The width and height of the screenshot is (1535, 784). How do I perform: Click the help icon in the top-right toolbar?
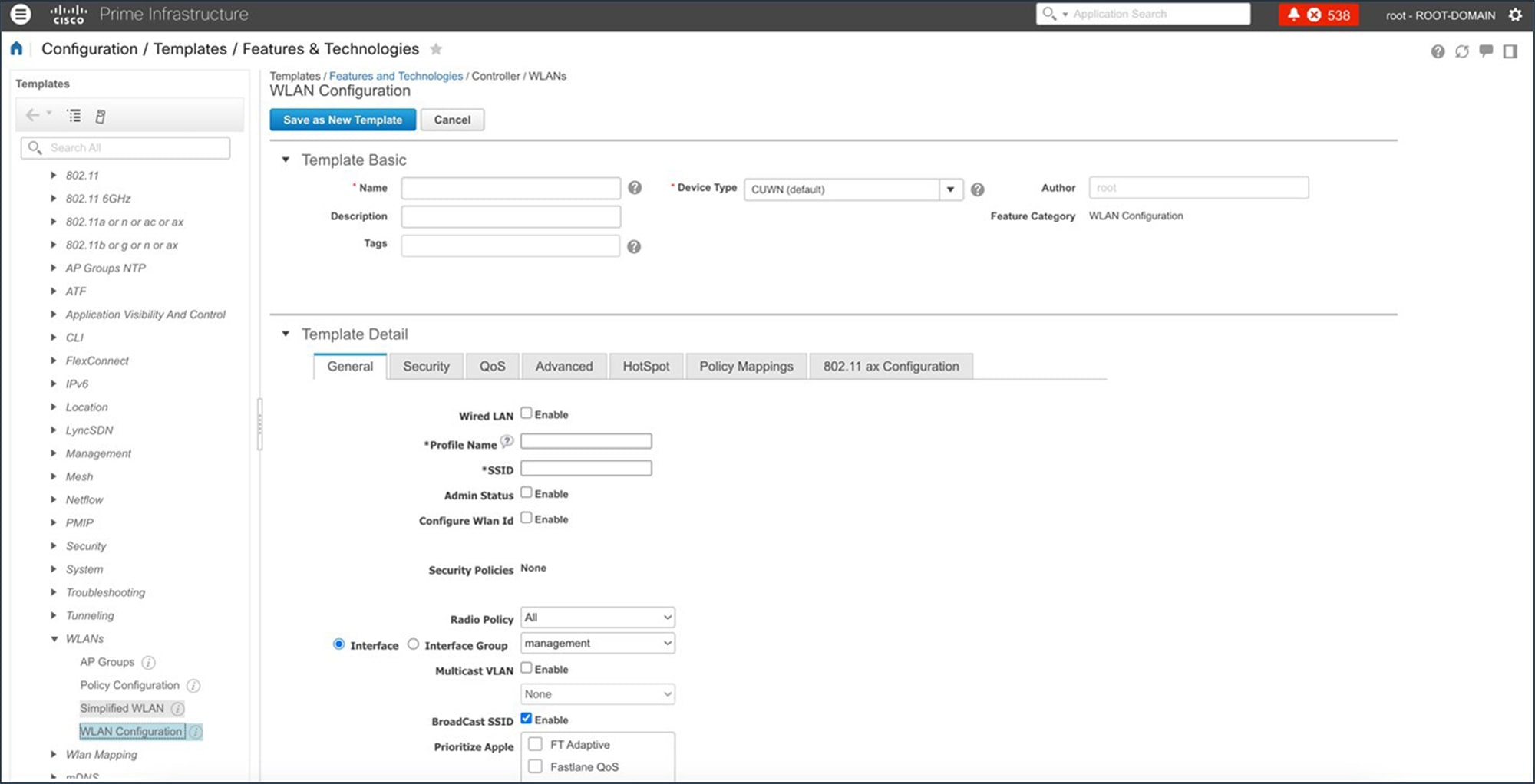coord(1438,51)
